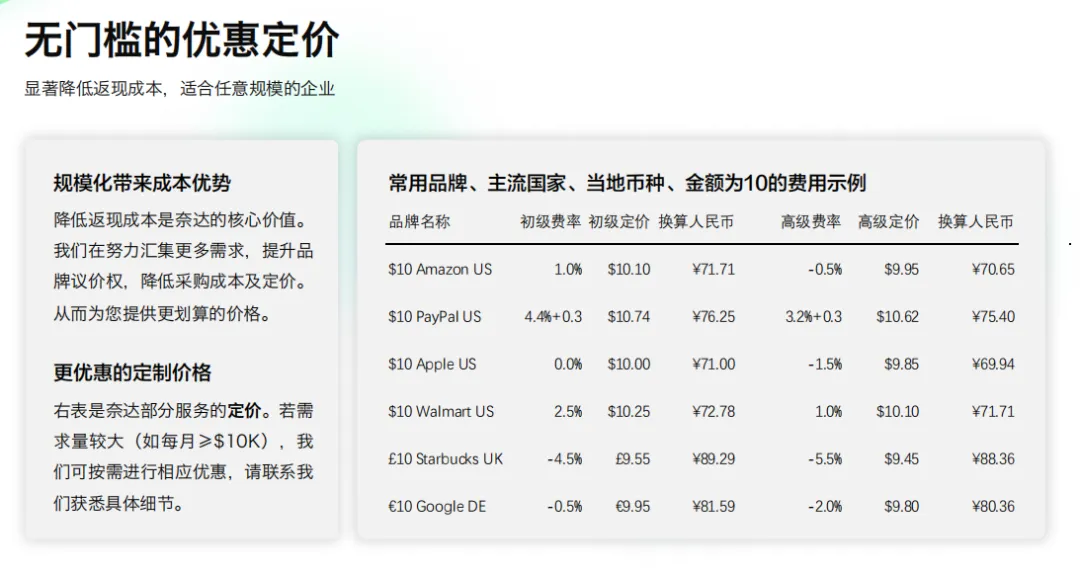1080x574 pixels.
Task: Click the "高级费率" column header
Action: (x=811, y=222)
